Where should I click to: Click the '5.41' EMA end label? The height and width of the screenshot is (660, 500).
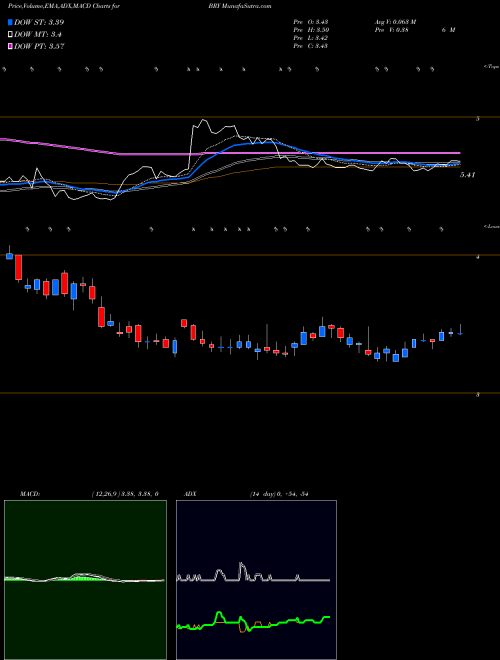(467, 175)
